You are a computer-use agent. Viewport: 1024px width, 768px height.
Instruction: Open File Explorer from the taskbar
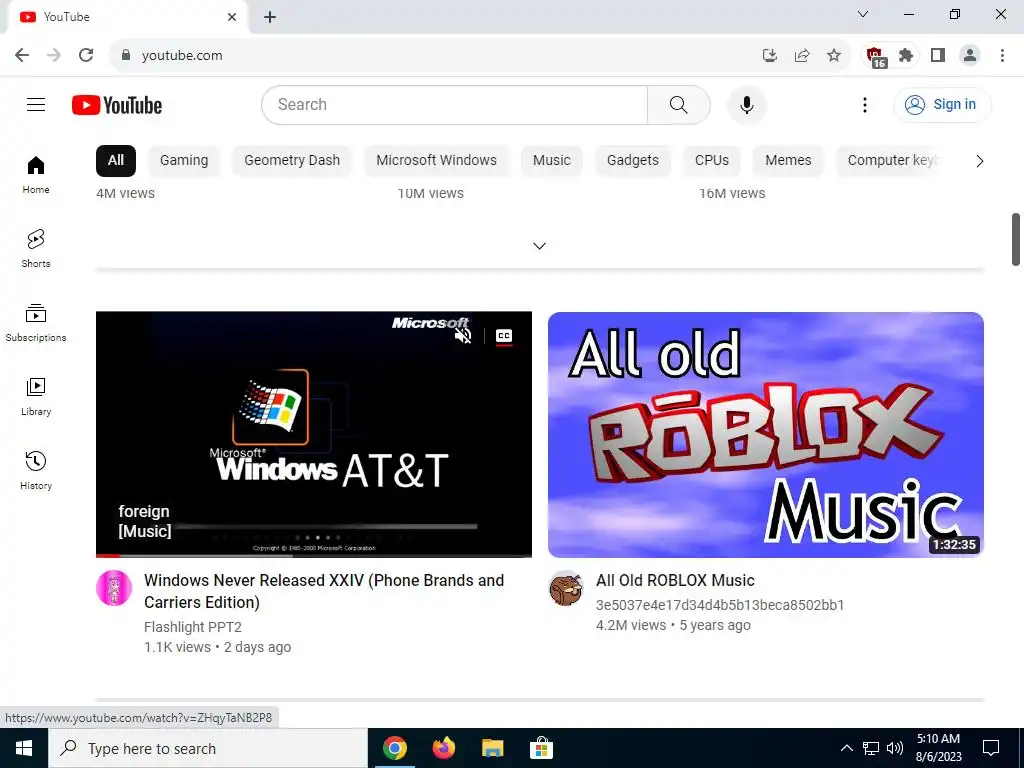click(x=492, y=748)
